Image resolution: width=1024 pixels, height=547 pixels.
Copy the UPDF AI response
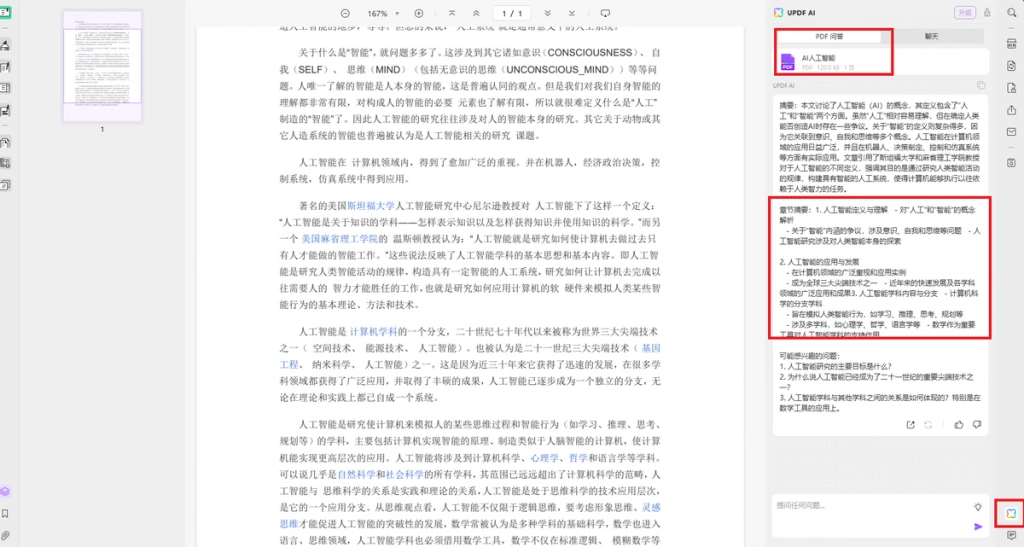coord(980,86)
